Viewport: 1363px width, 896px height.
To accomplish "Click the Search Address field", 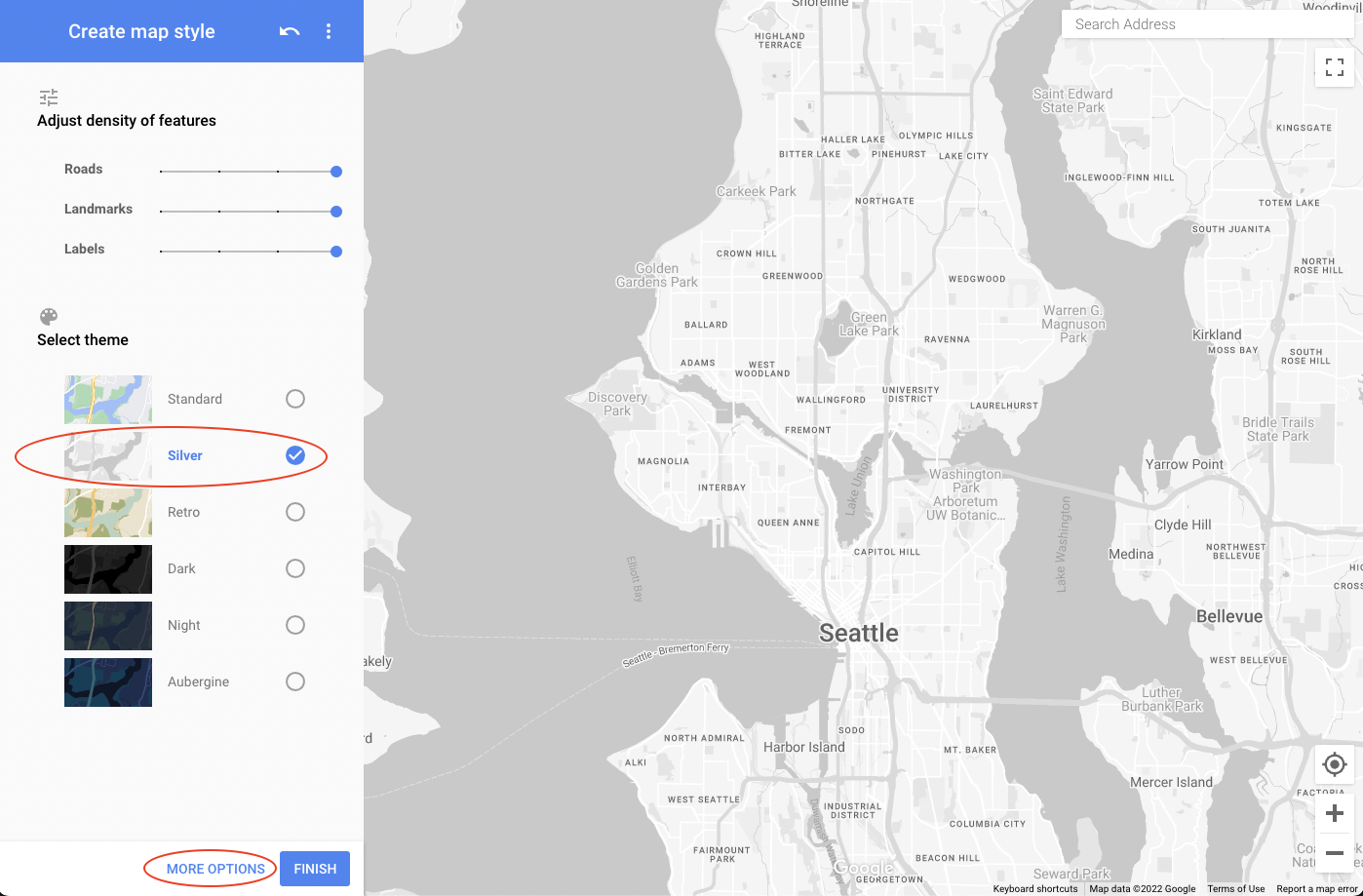I will coord(1207,24).
